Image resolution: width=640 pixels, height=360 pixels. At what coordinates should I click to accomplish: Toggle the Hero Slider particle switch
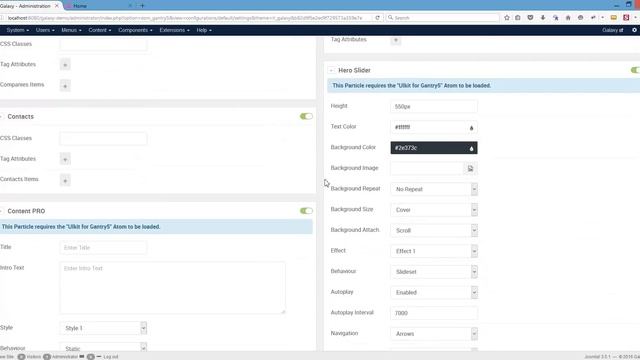click(635, 70)
